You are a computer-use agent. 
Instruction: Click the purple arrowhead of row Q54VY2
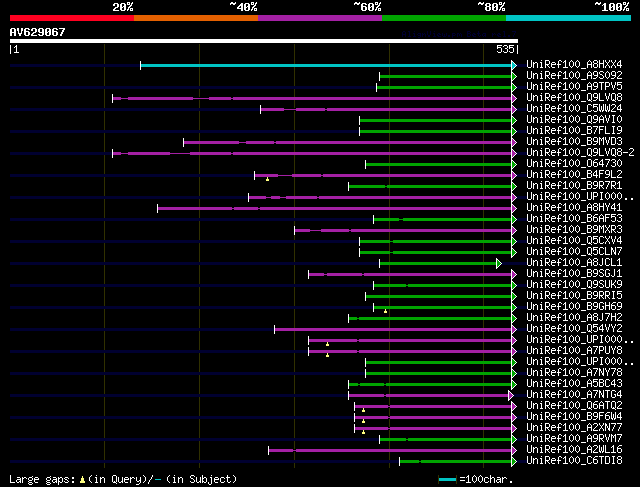(514, 329)
